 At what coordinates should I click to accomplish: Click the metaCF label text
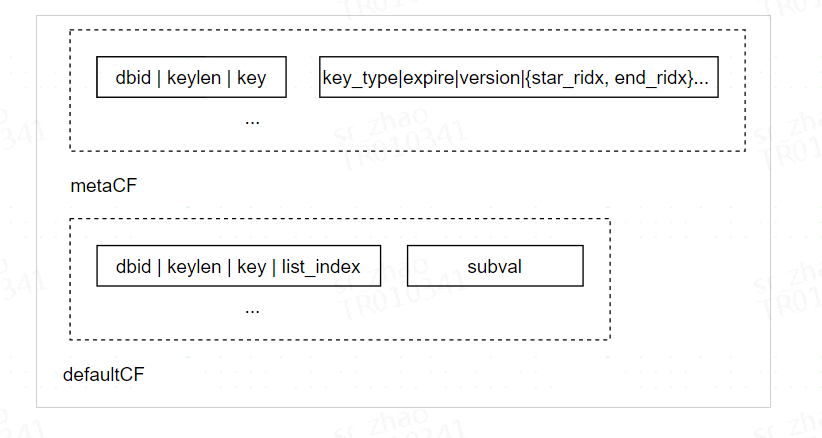(x=103, y=185)
